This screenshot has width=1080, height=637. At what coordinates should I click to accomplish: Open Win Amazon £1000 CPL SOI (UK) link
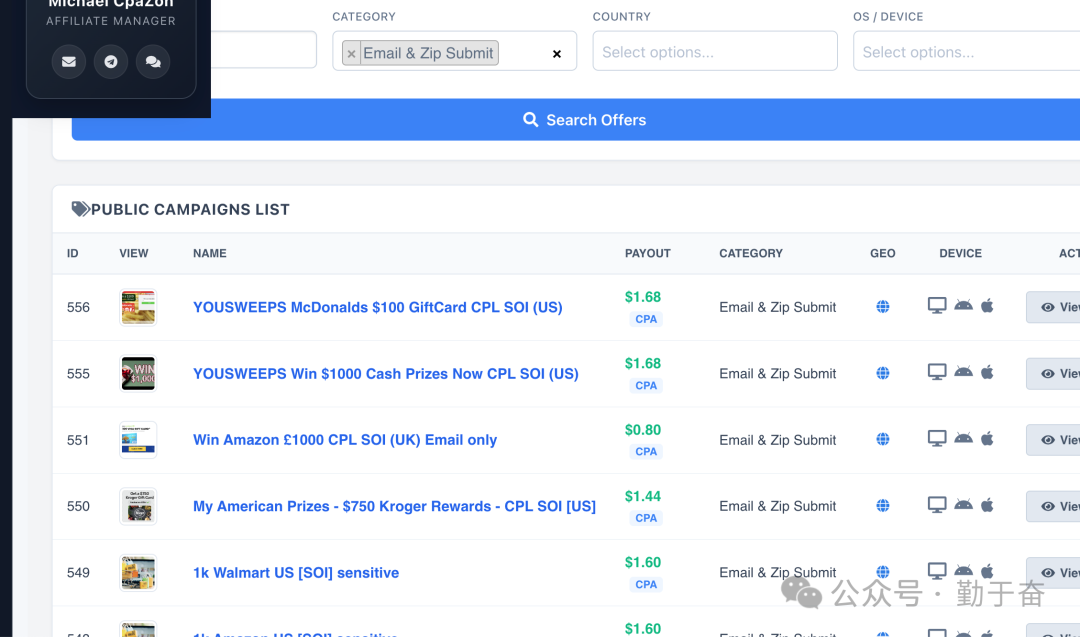[x=345, y=439]
